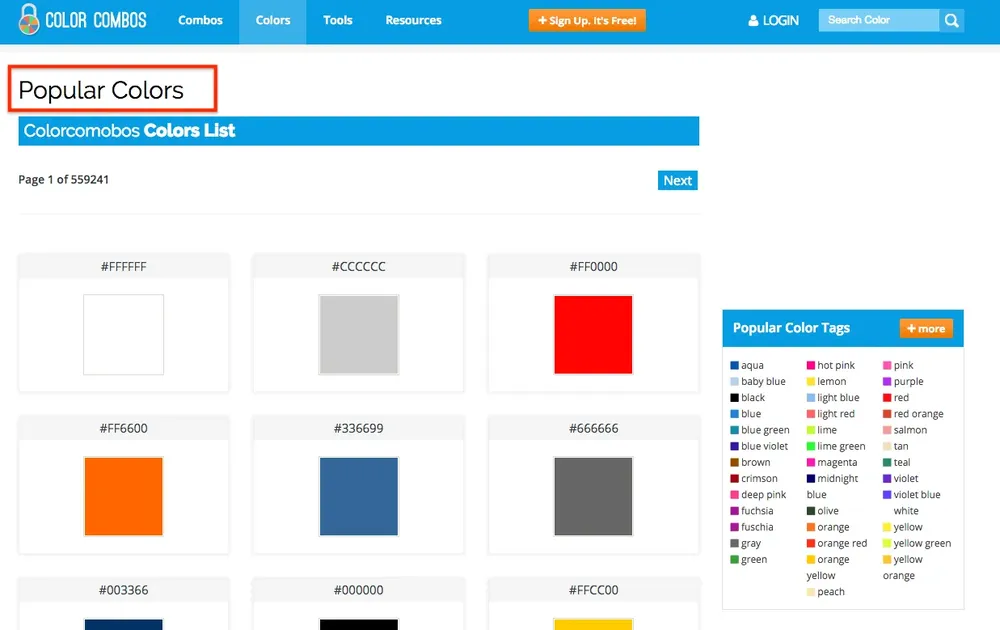
Task: Open the purple color tag
Action: [x=908, y=381]
